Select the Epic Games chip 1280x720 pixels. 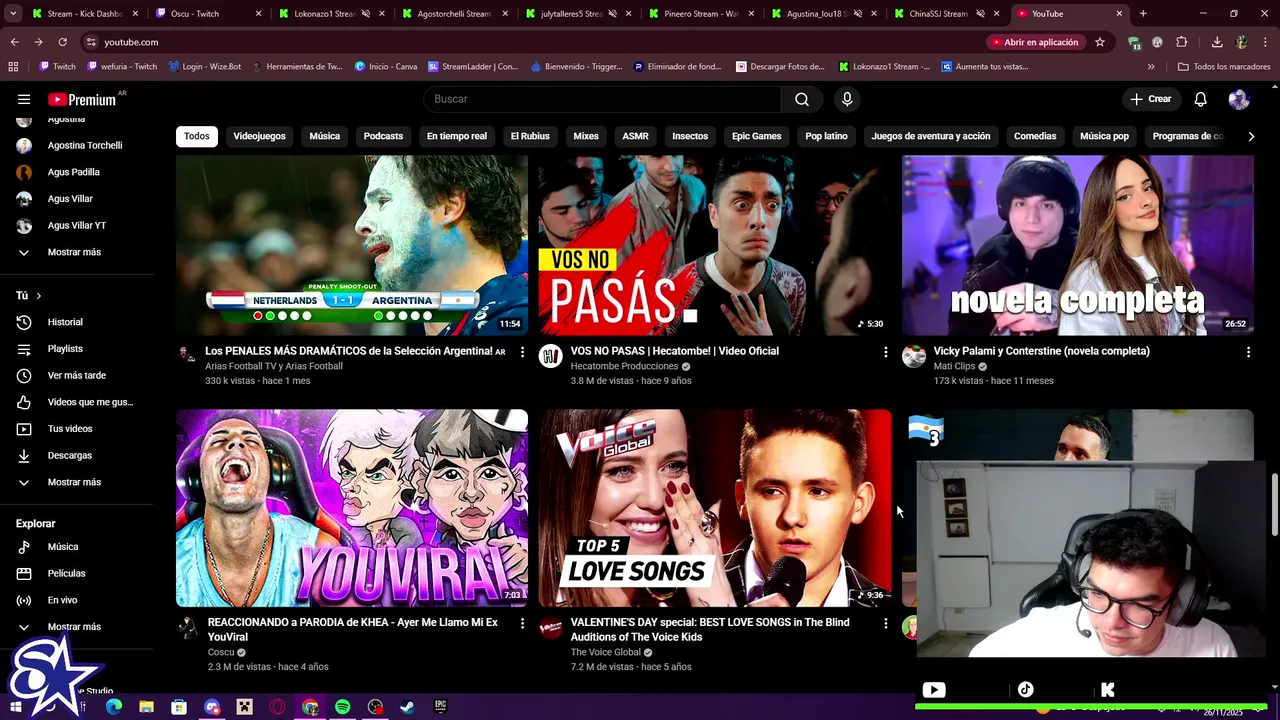[756, 136]
